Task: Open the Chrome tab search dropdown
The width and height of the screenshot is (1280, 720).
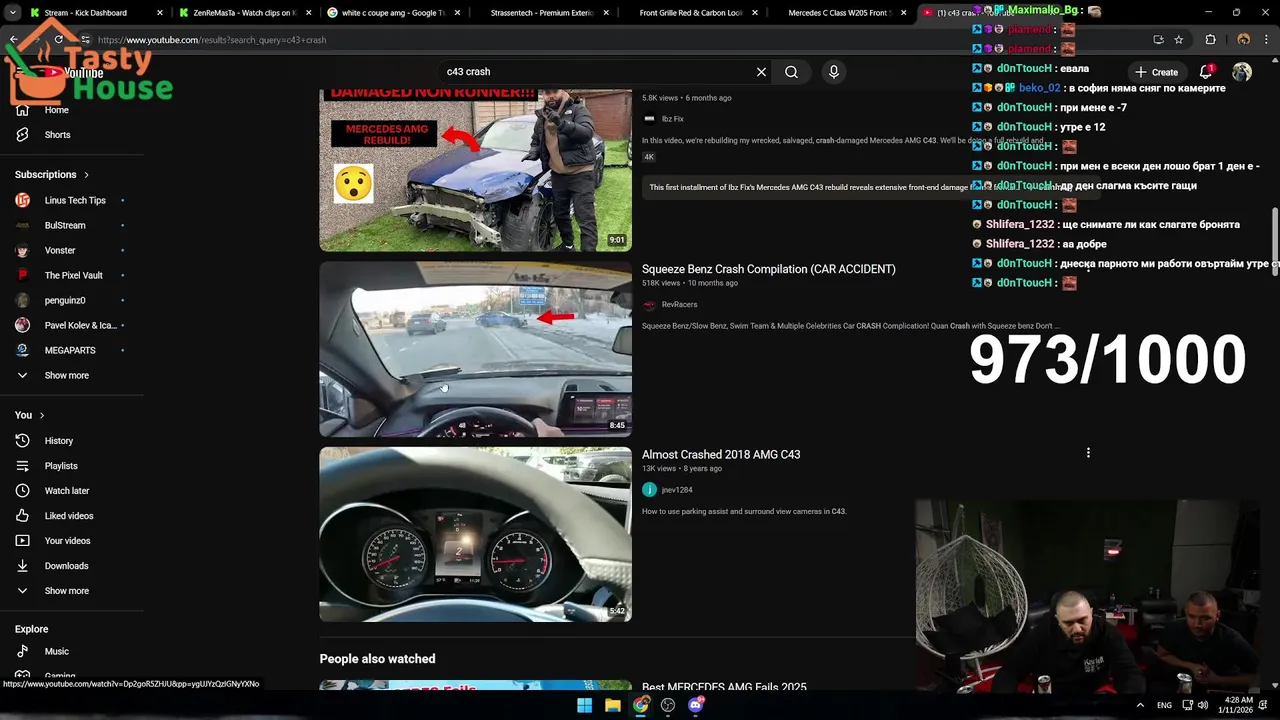Action: (x=14, y=13)
